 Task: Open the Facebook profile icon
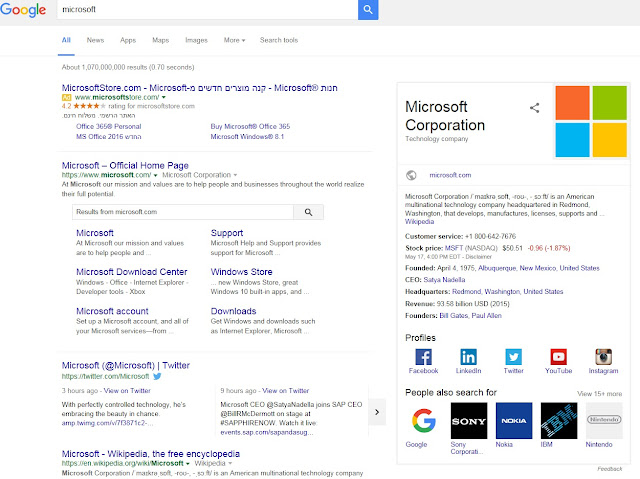click(423, 357)
